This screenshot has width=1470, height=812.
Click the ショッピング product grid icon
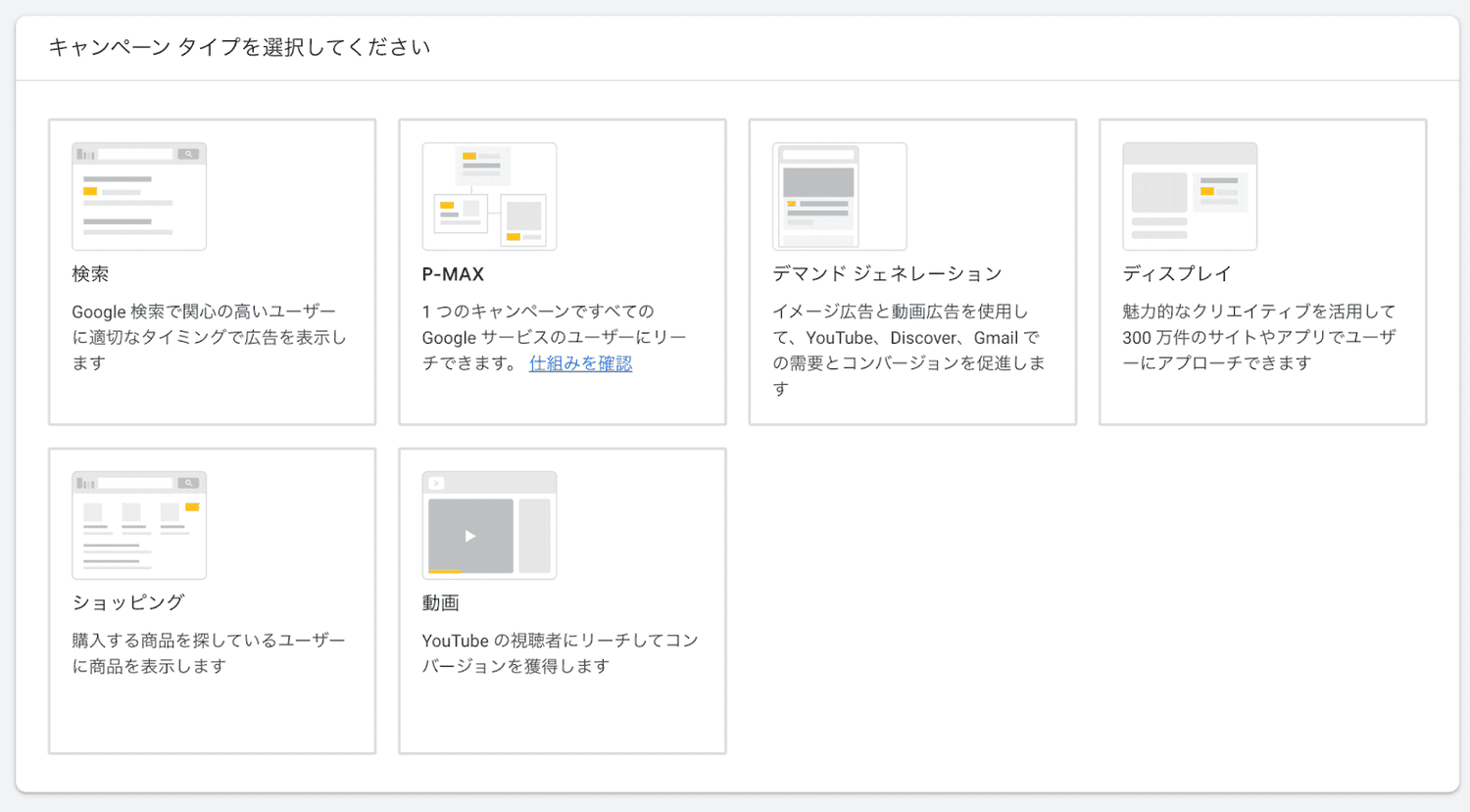[139, 525]
